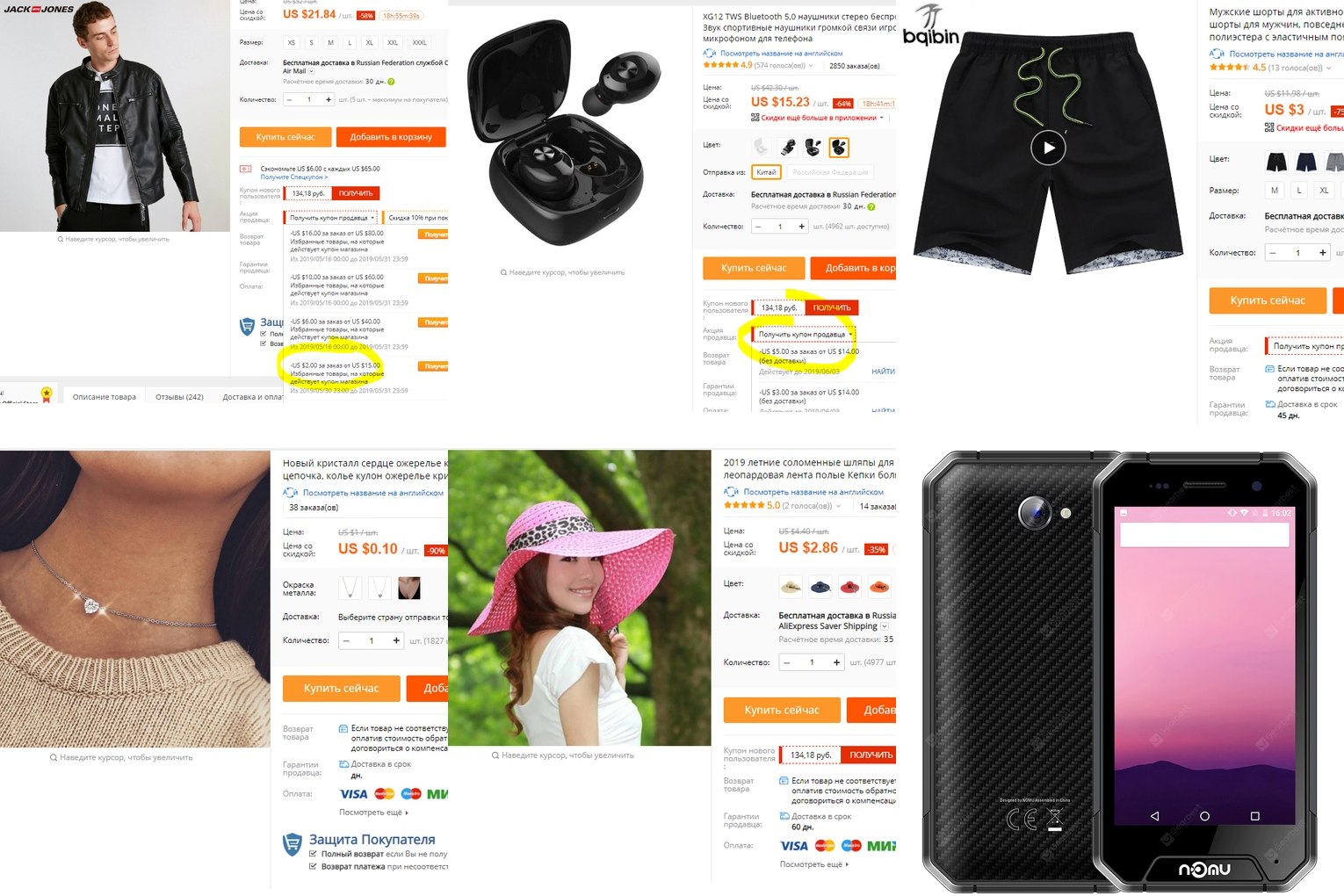The height and width of the screenshot is (896, 1344).
Task: Tap the Android home circle on phone screen
Action: [x=1204, y=816]
